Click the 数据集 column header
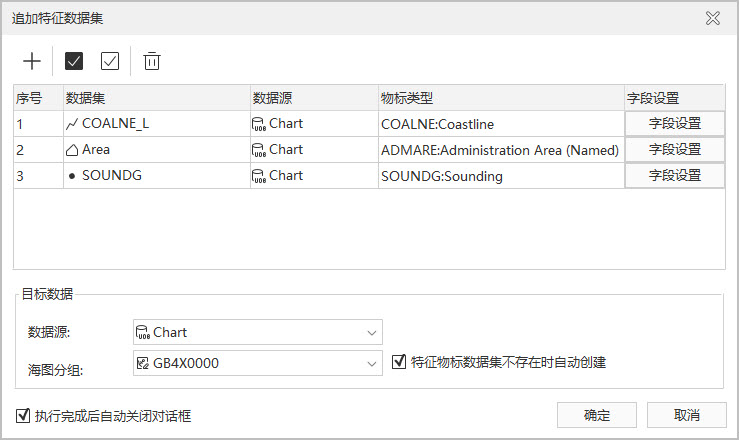The width and height of the screenshot is (739, 440). click(x=155, y=98)
